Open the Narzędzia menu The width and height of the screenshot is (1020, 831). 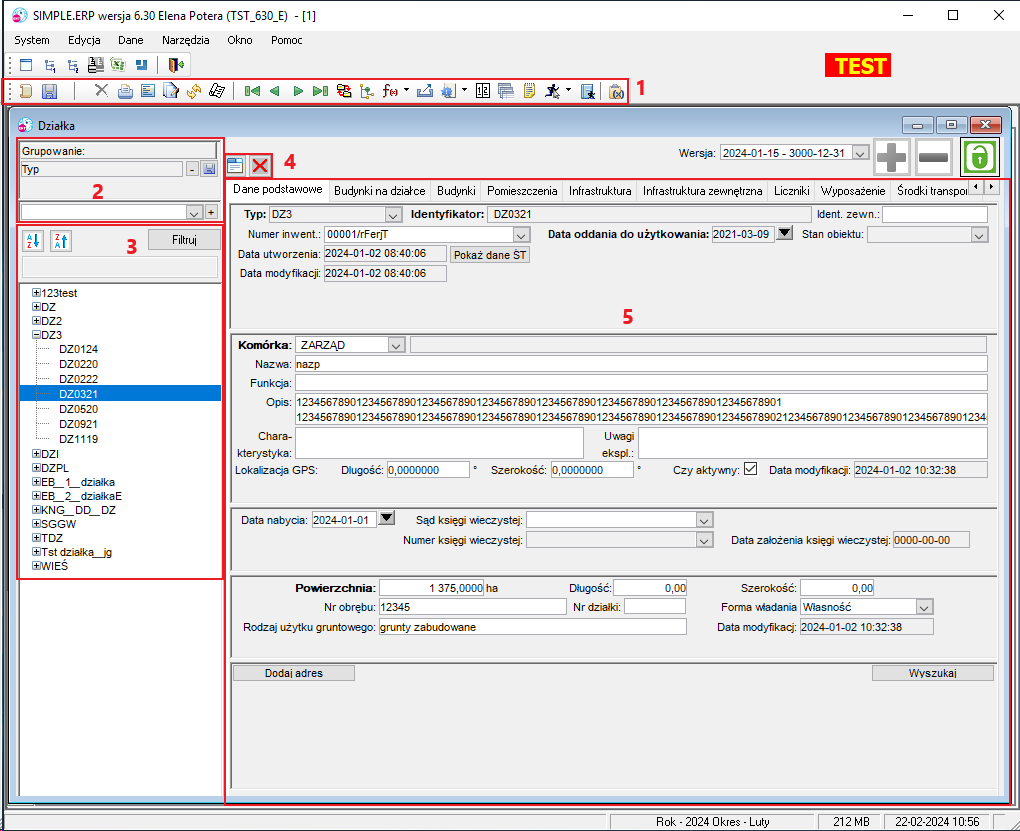pyautogui.click(x=185, y=40)
